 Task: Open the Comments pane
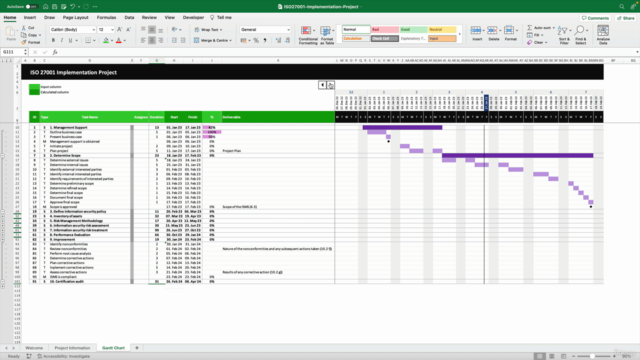595,18
